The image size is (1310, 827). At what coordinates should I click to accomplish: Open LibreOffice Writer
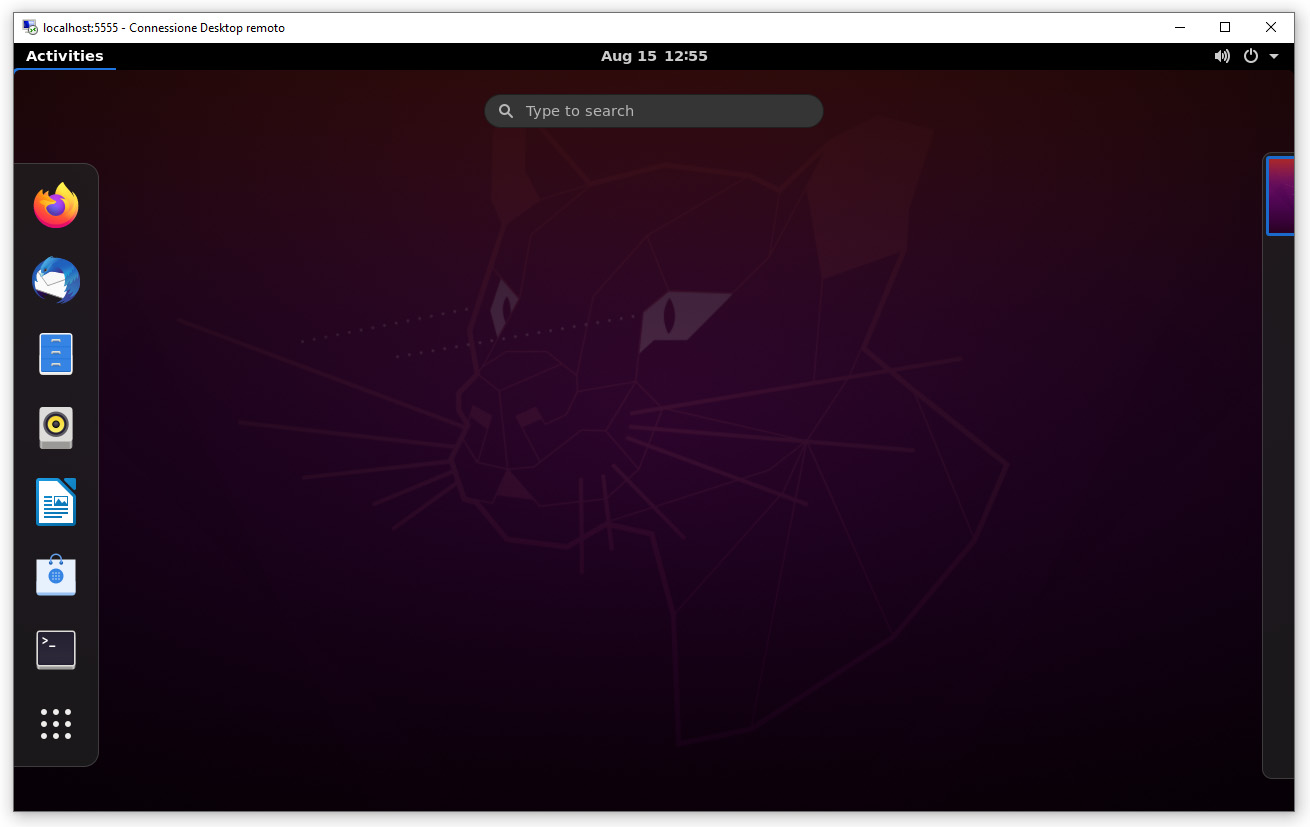click(55, 501)
